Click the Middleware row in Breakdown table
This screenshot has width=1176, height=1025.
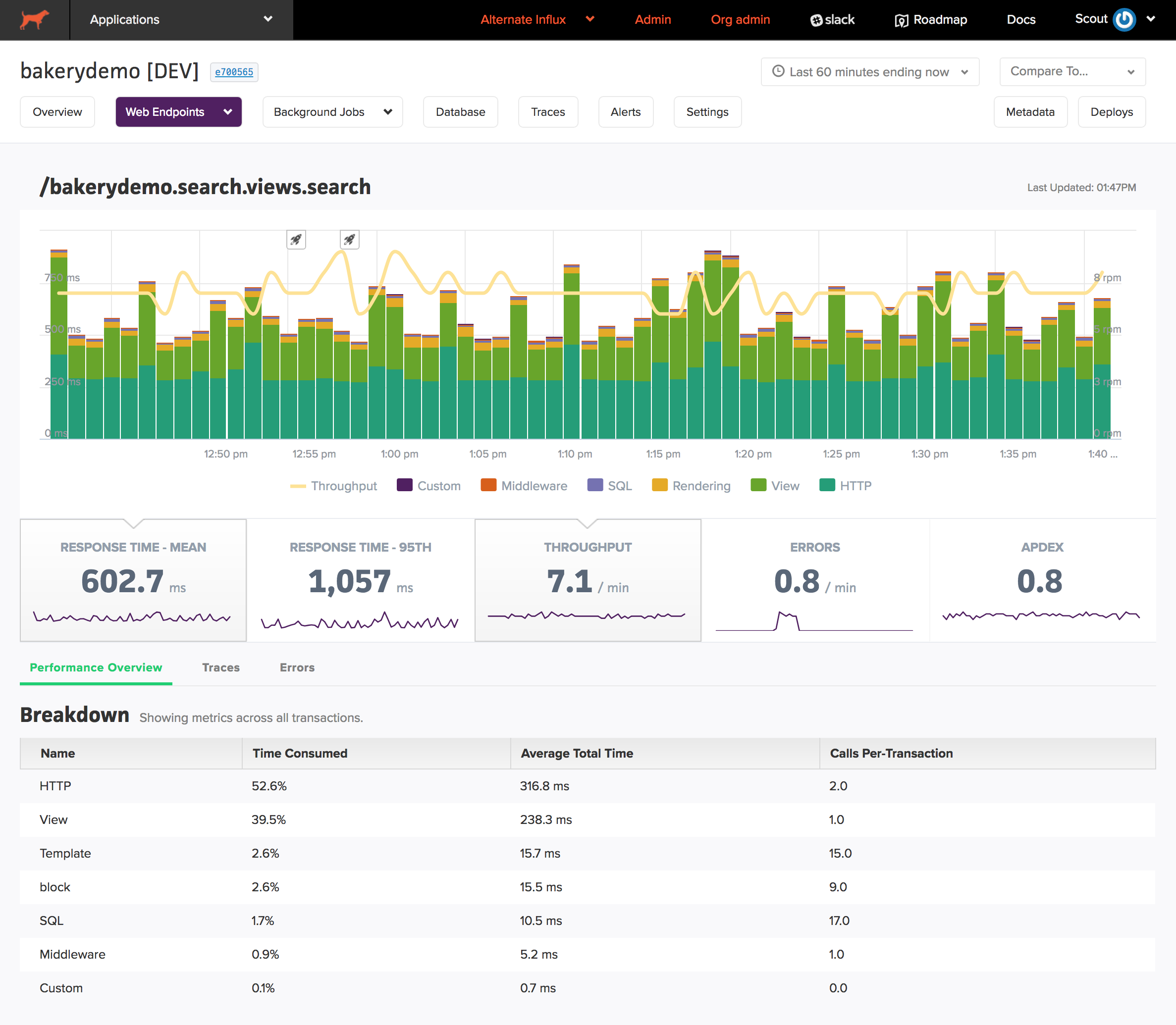click(588, 955)
